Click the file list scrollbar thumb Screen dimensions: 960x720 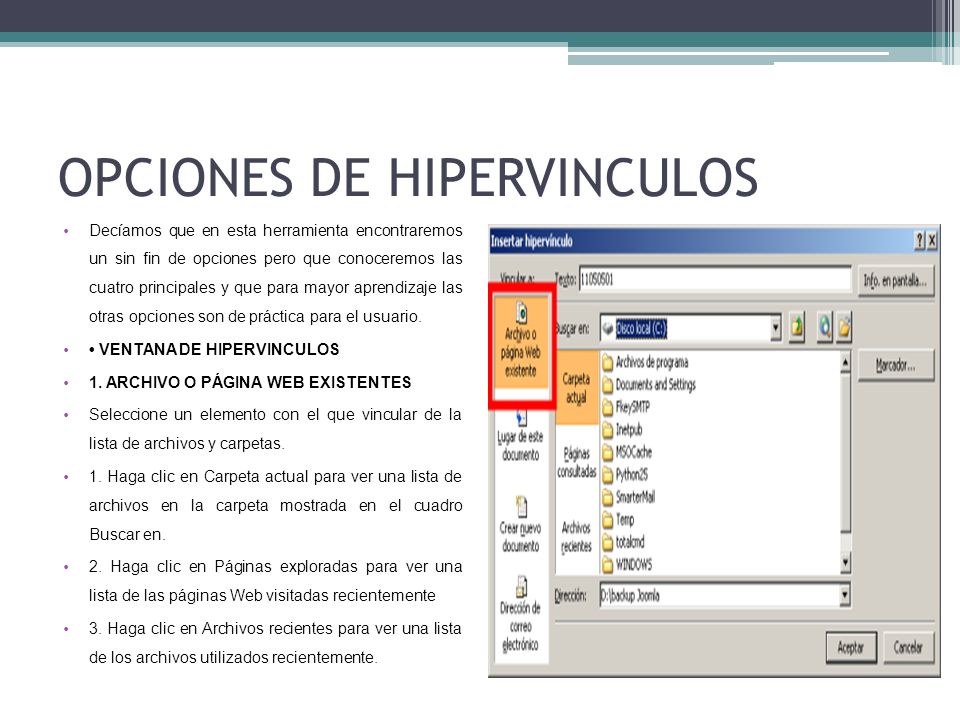point(846,453)
